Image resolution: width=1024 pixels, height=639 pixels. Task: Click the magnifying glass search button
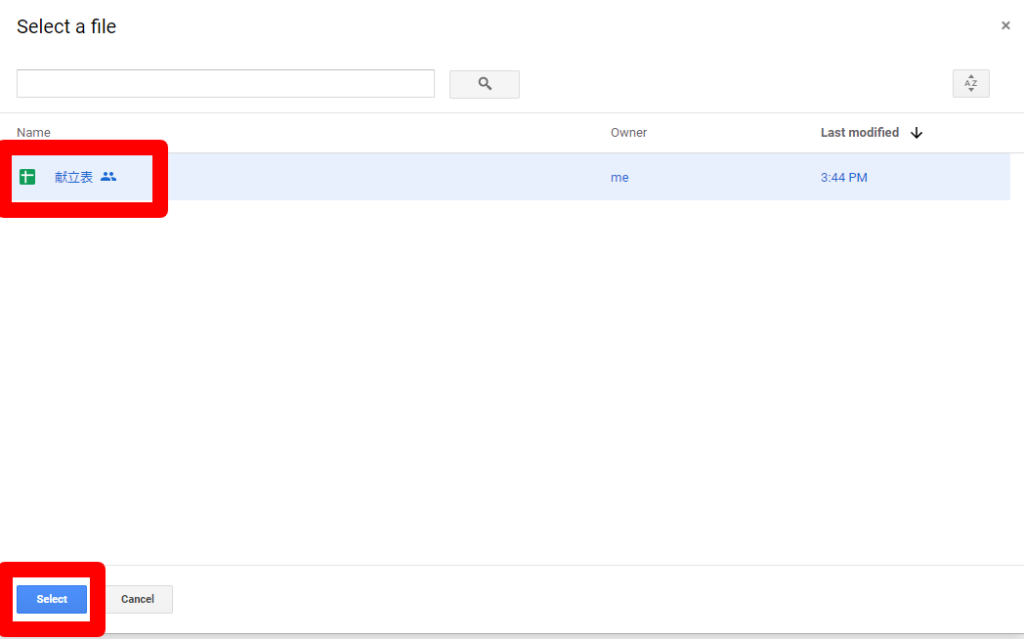coord(484,84)
